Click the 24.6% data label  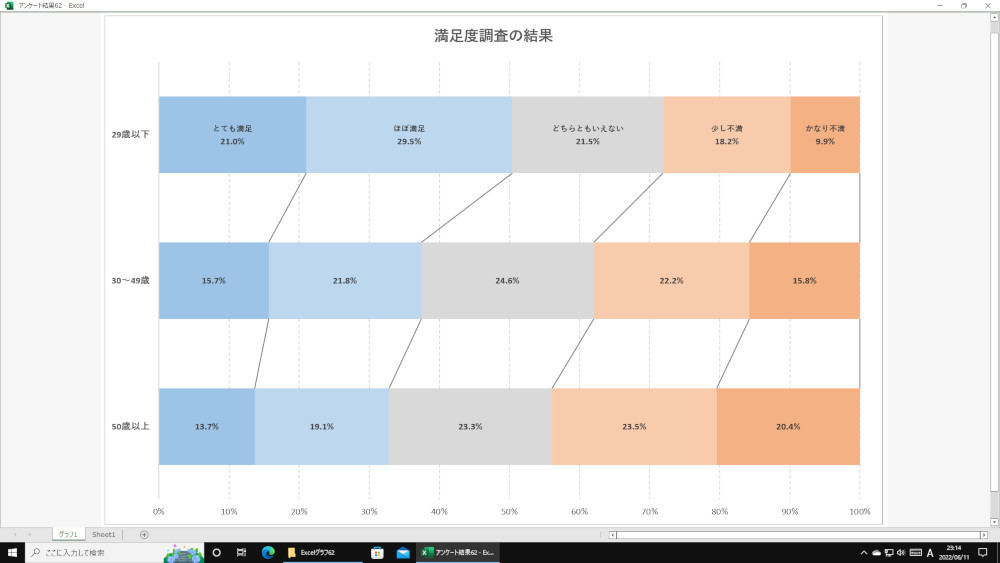507,281
